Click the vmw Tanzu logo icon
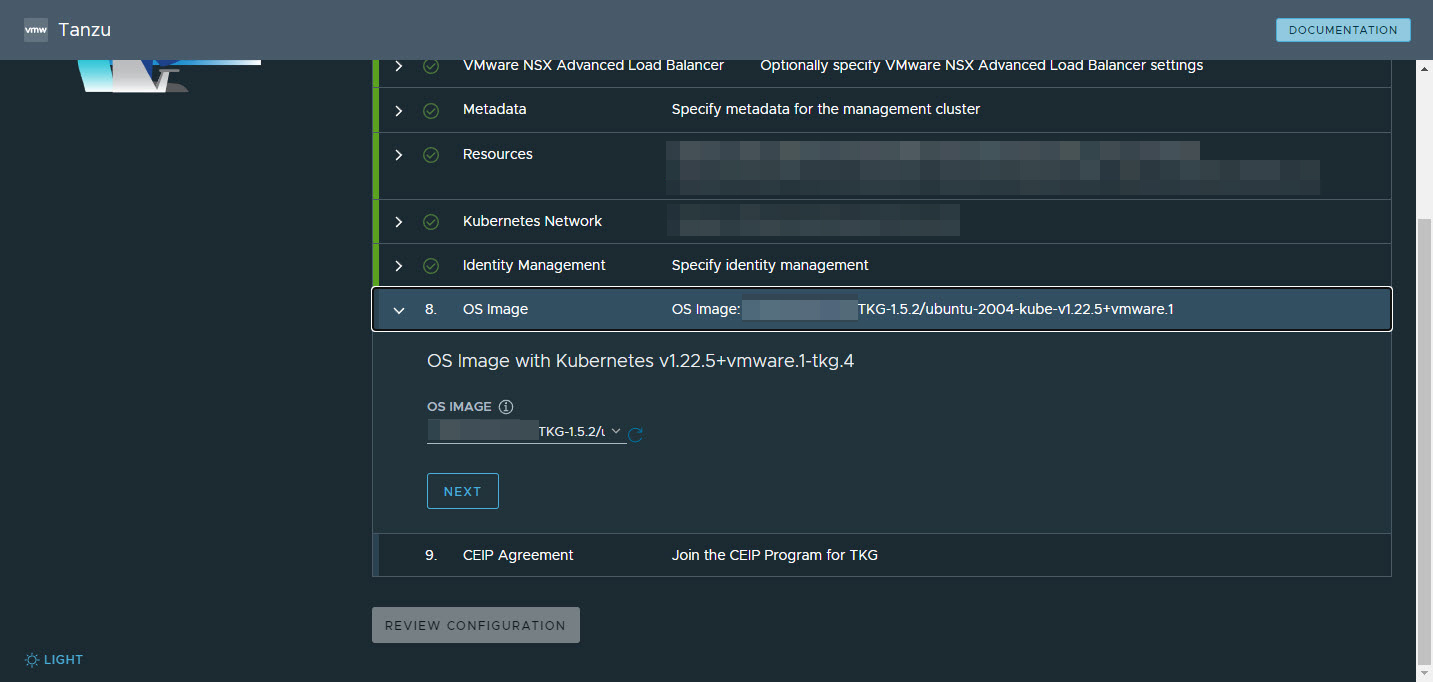Image resolution: width=1433 pixels, height=682 pixels. coord(36,30)
